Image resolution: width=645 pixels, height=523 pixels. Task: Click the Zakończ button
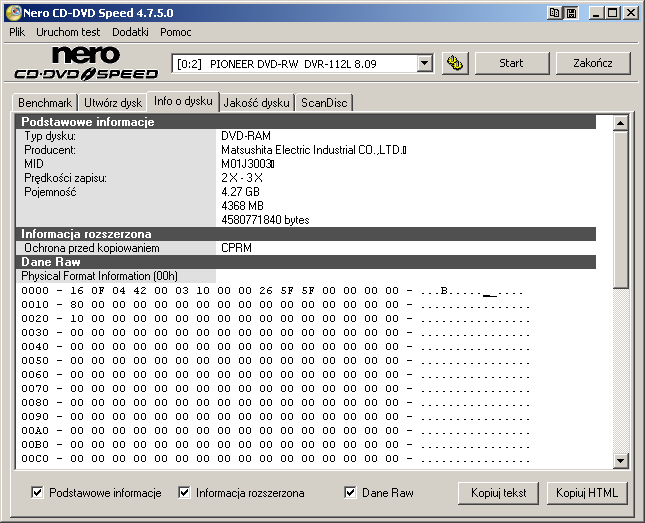tap(593, 63)
